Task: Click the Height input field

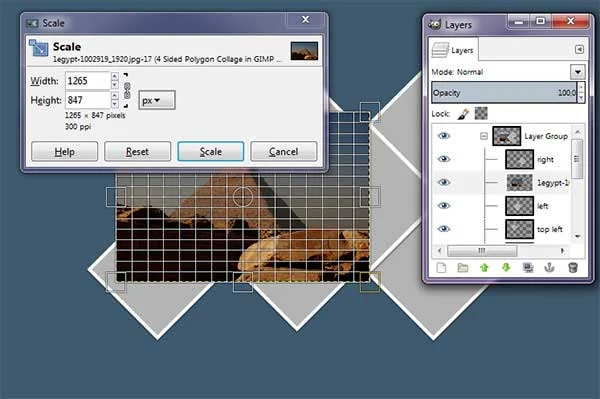Action: coord(88,100)
